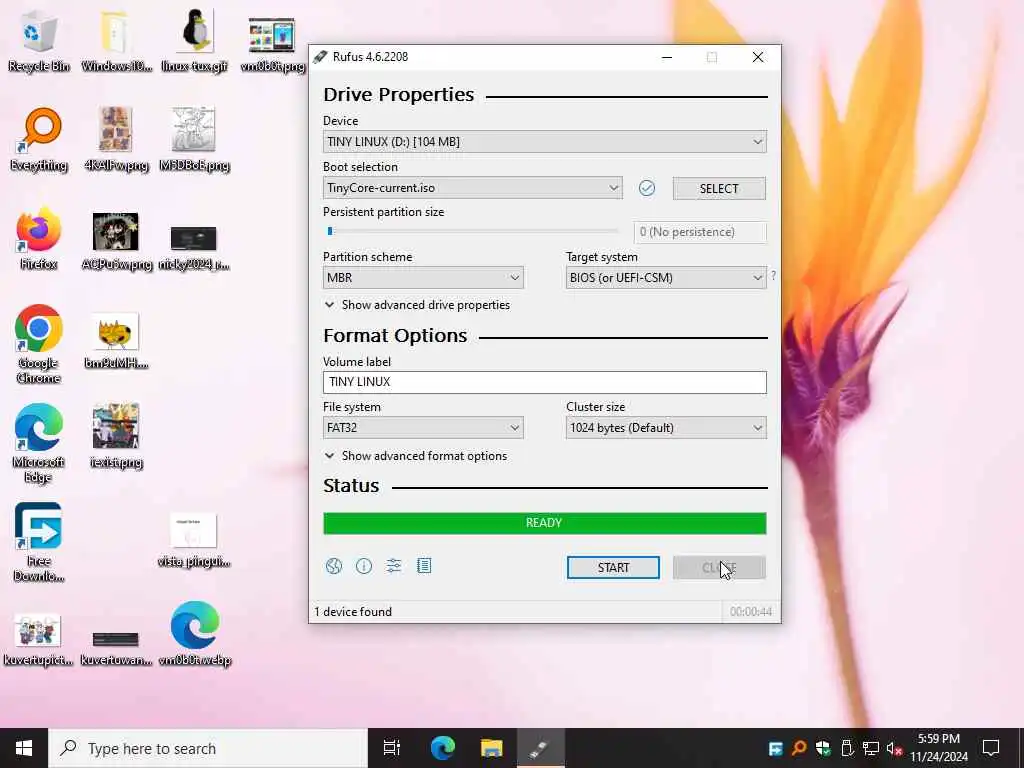This screenshot has height=768, width=1024.
Task: Select the Everything desktop shortcut
Action: click(39, 140)
